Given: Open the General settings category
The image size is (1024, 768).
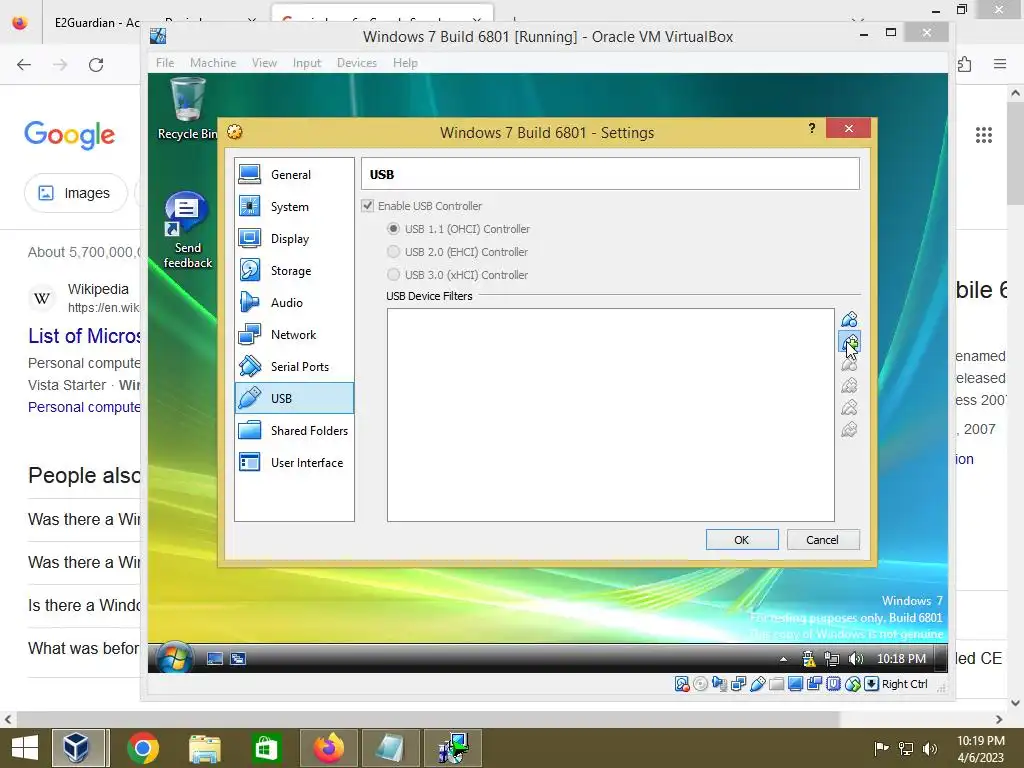Looking at the screenshot, I should [294, 174].
